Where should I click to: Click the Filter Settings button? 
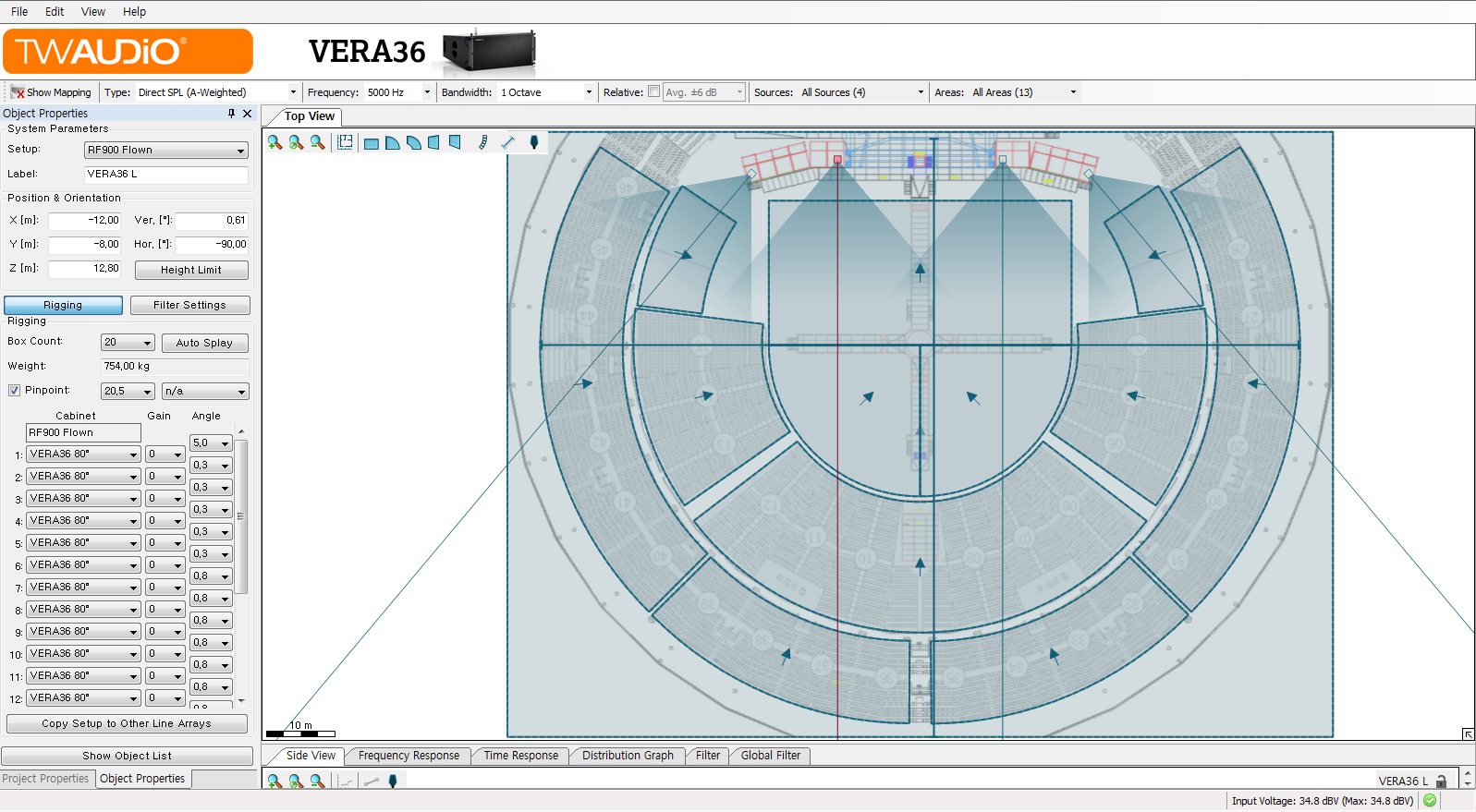pyautogui.click(x=189, y=305)
